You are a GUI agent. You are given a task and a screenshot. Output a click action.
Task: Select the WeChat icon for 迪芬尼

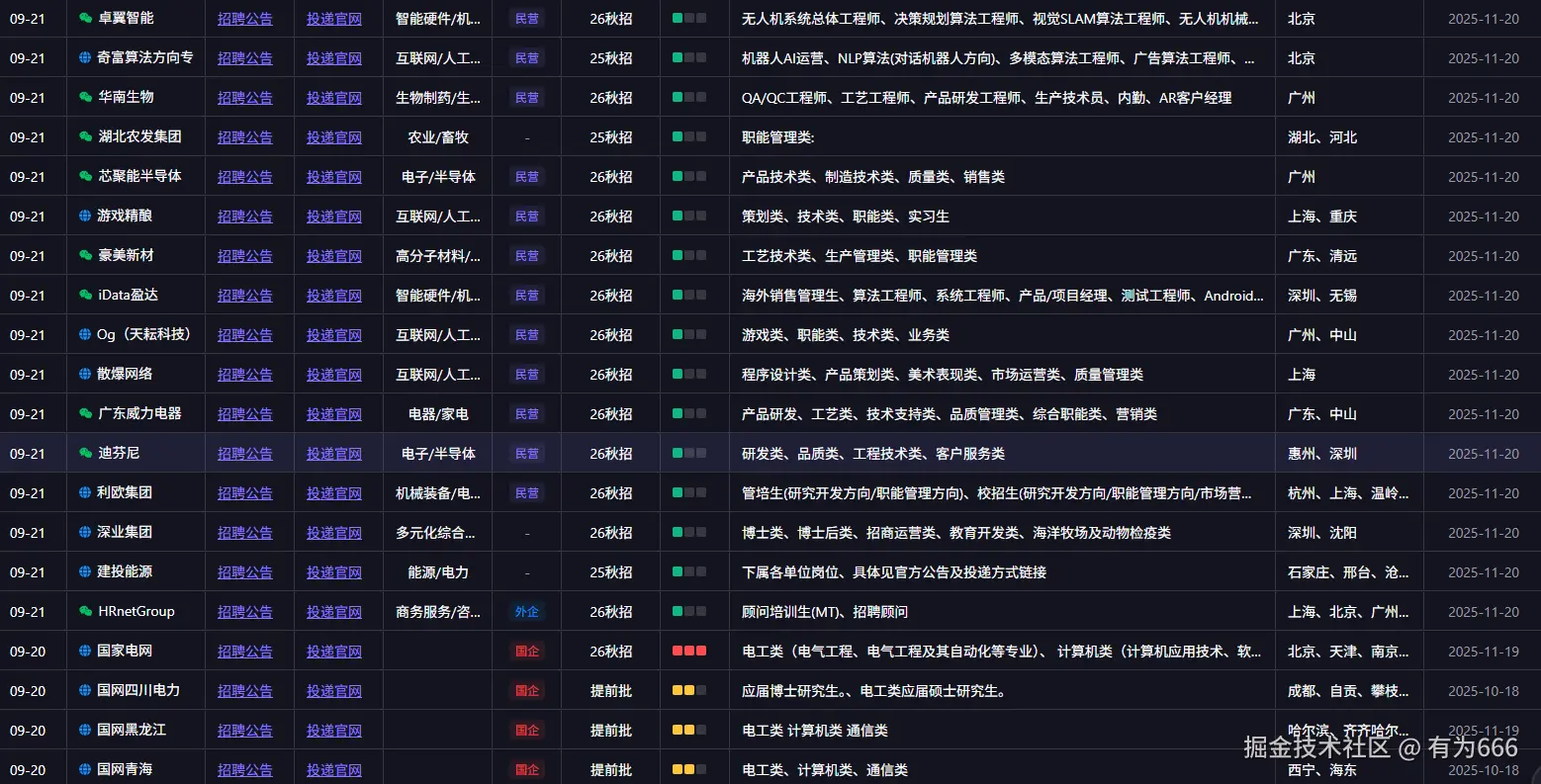tap(86, 453)
